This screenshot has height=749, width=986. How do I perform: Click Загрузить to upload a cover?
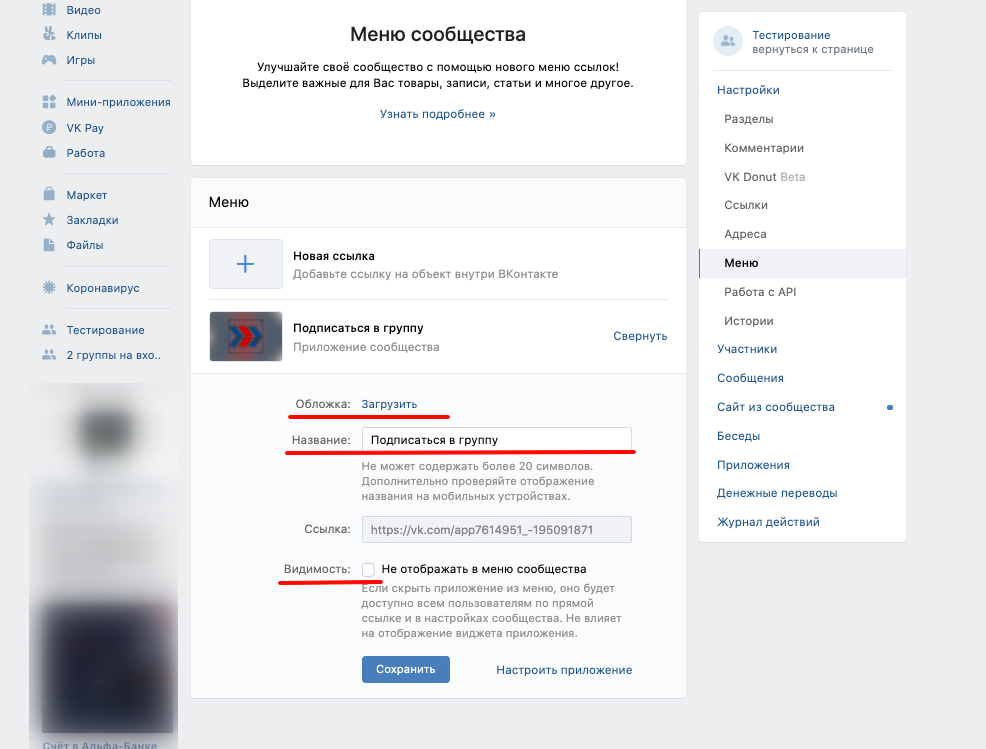(389, 404)
